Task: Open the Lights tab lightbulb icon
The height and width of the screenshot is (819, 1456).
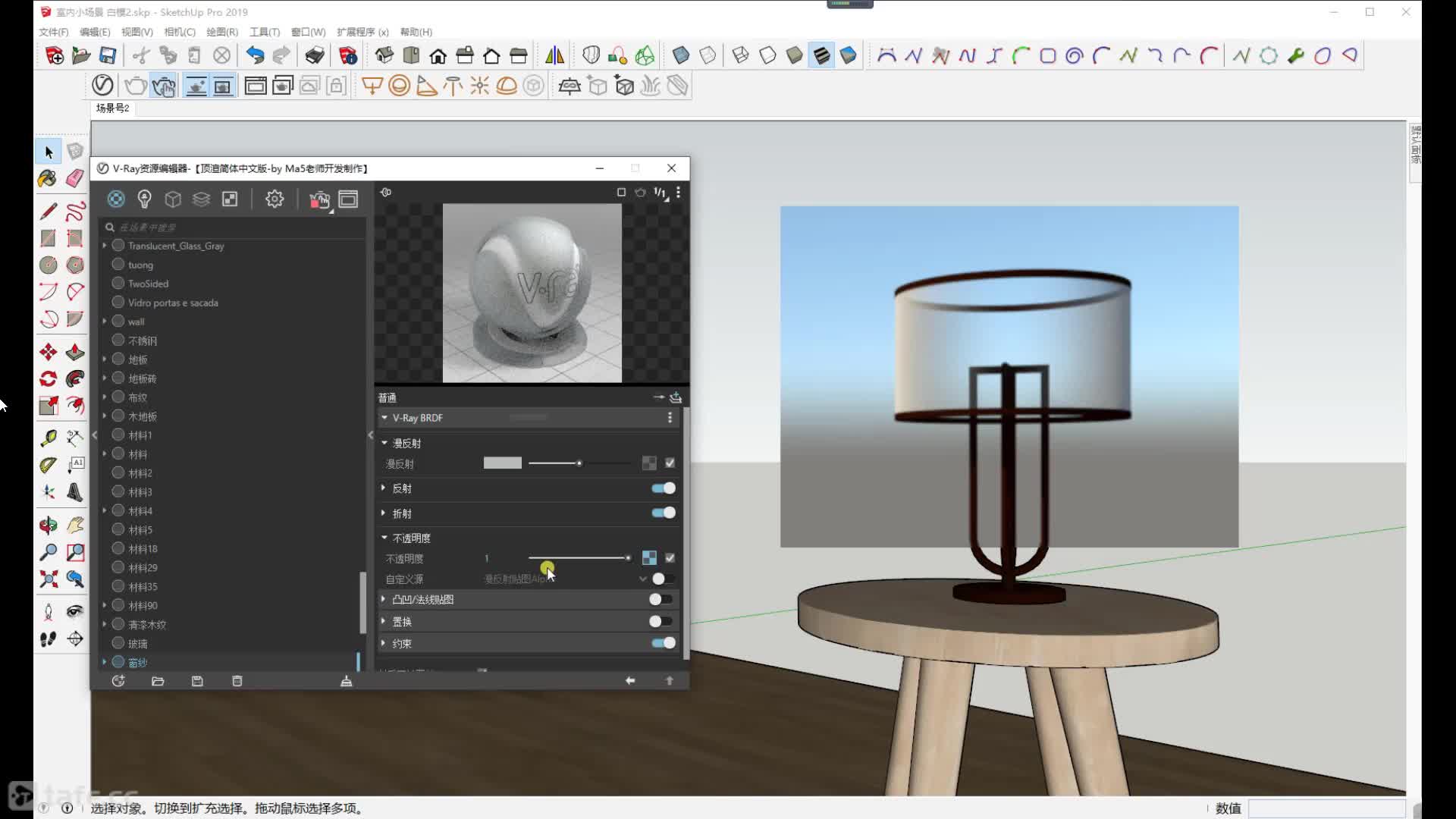Action: tap(144, 199)
